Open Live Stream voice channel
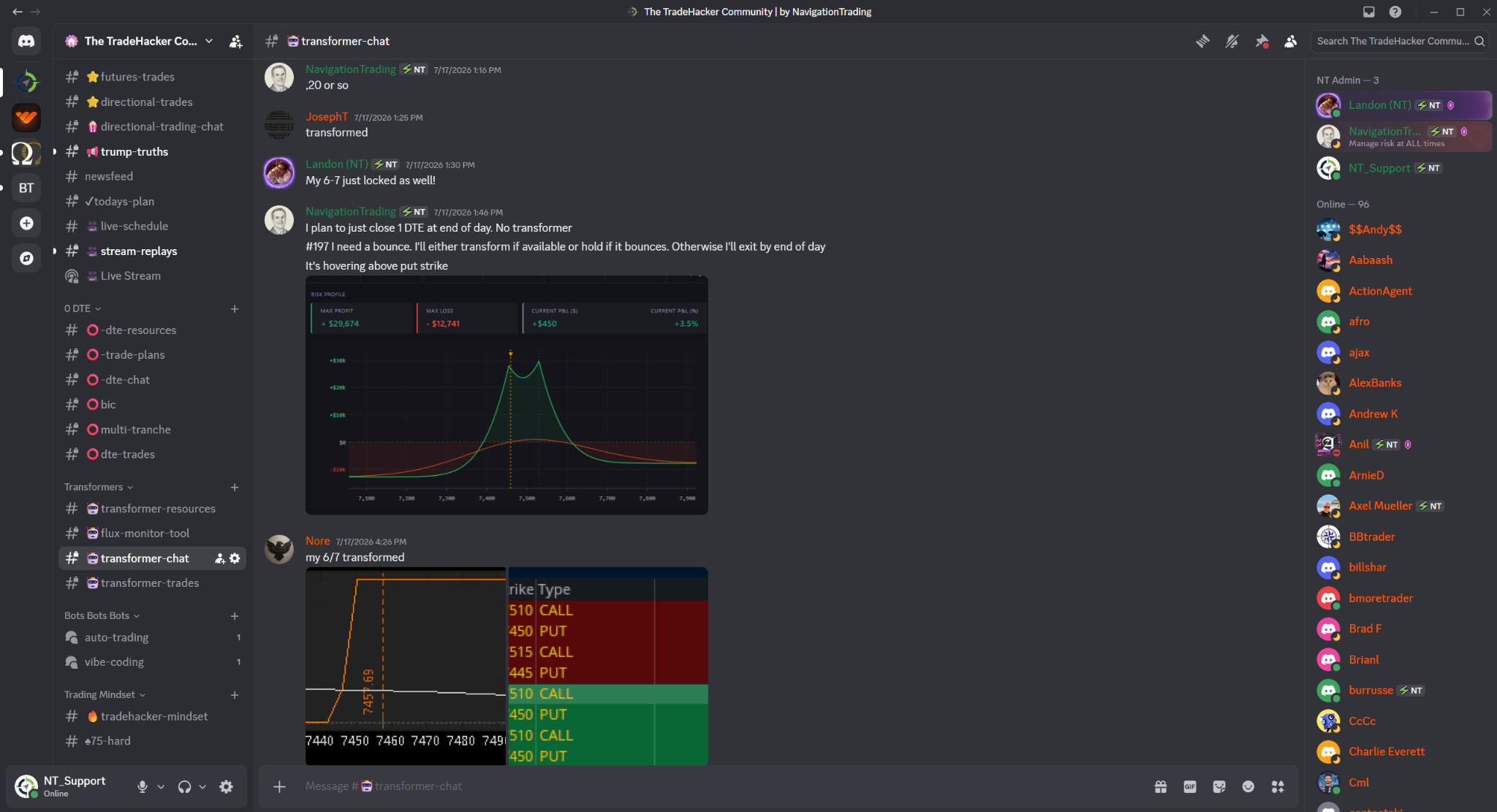 152,276
